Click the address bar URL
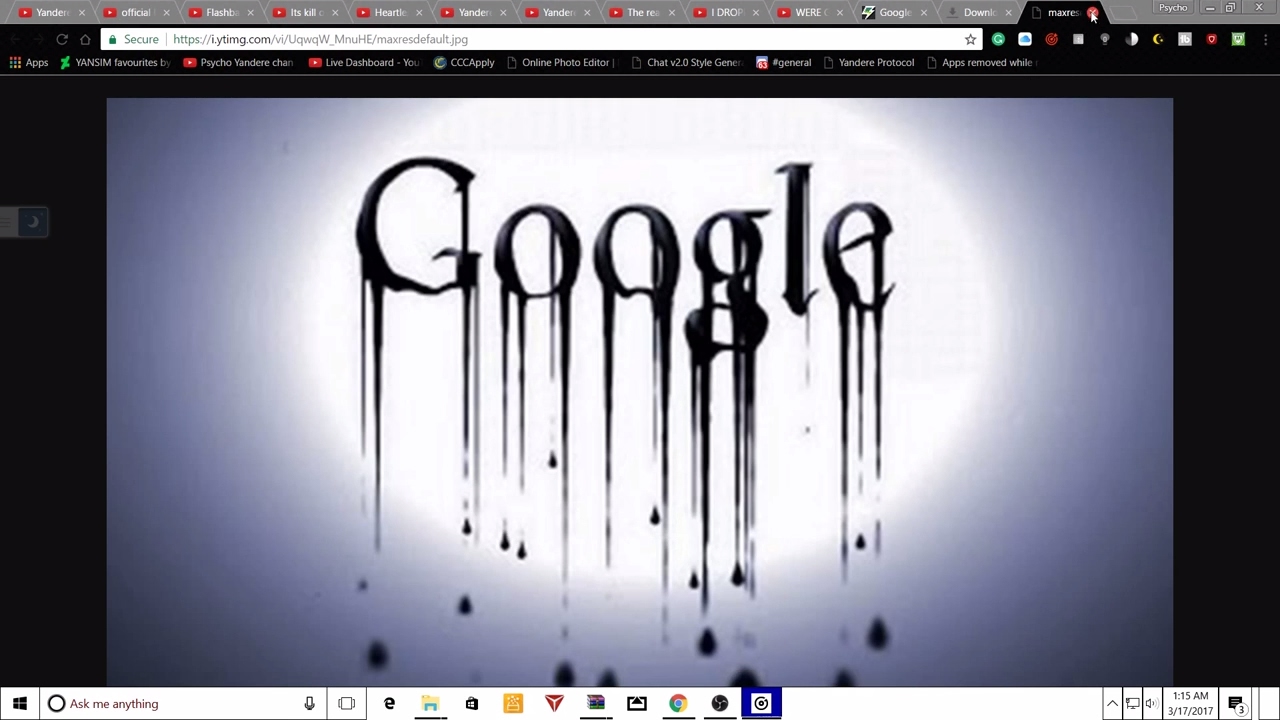1280x720 pixels. tap(320, 39)
